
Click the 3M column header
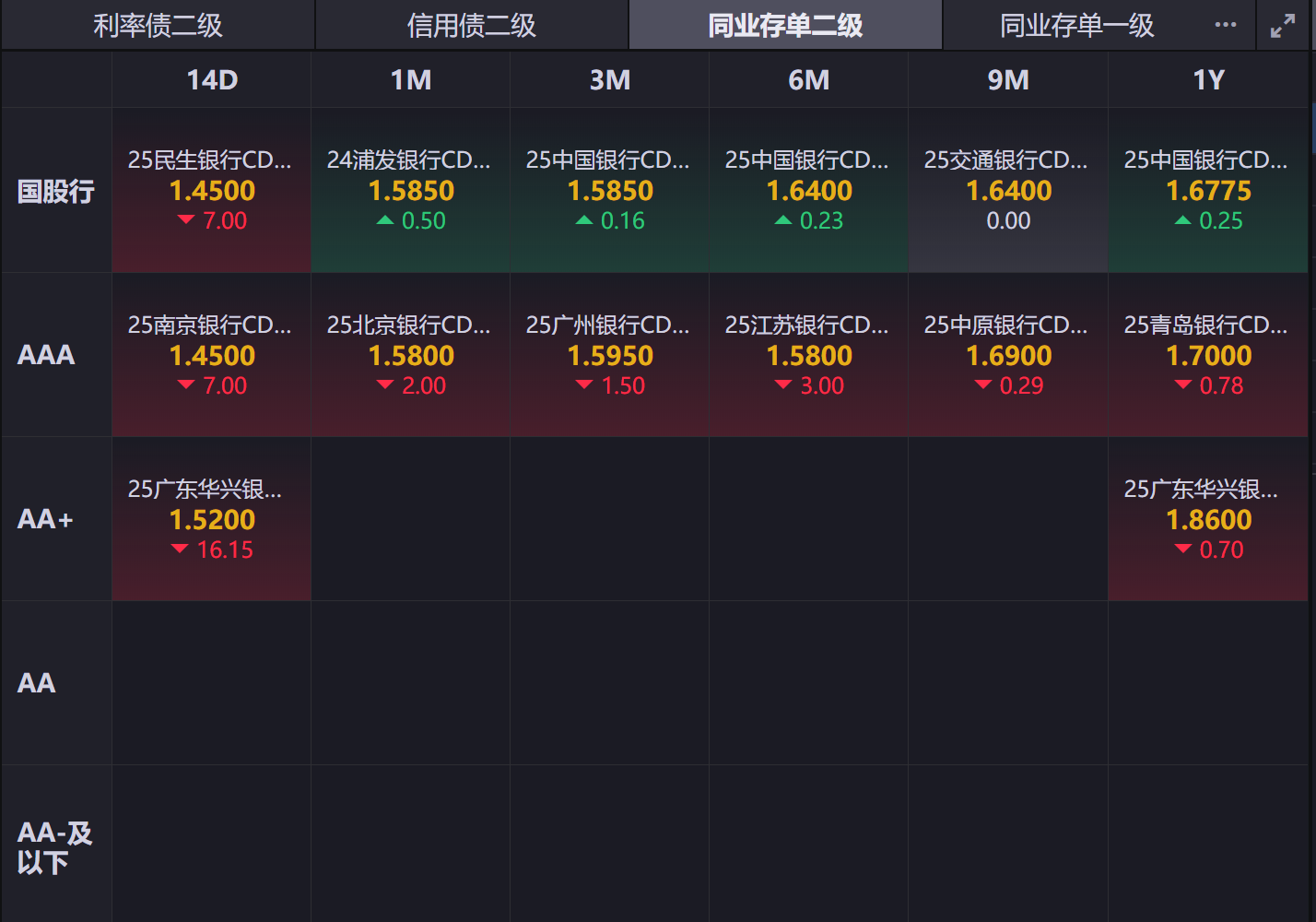coord(610,80)
